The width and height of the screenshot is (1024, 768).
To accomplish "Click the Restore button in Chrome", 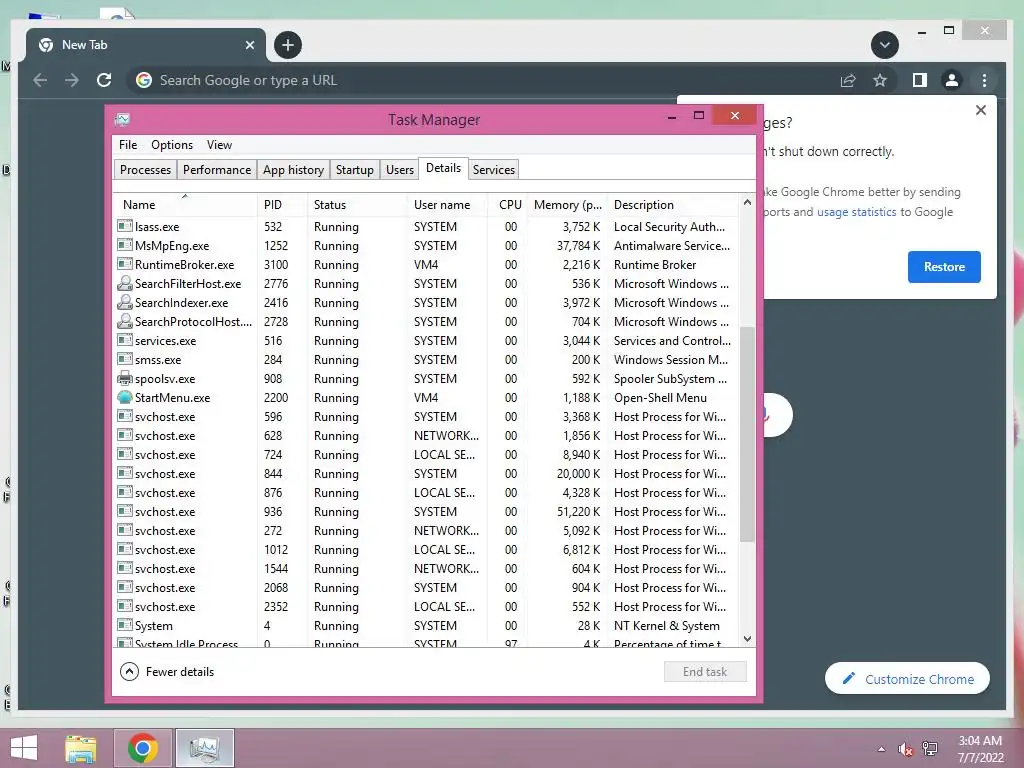I will [x=944, y=266].
